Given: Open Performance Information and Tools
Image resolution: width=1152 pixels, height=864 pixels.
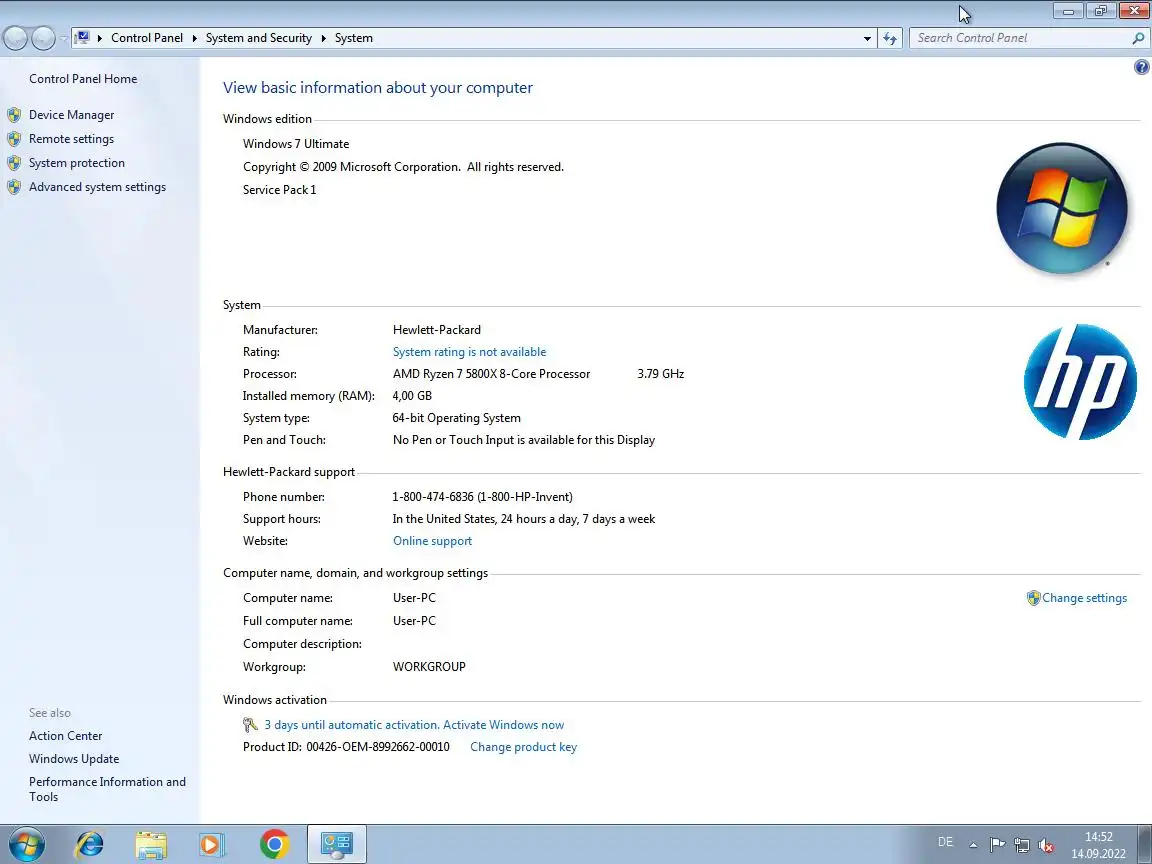Looking at the screenshot, I should pyautogui.click(x=107, y=789).
